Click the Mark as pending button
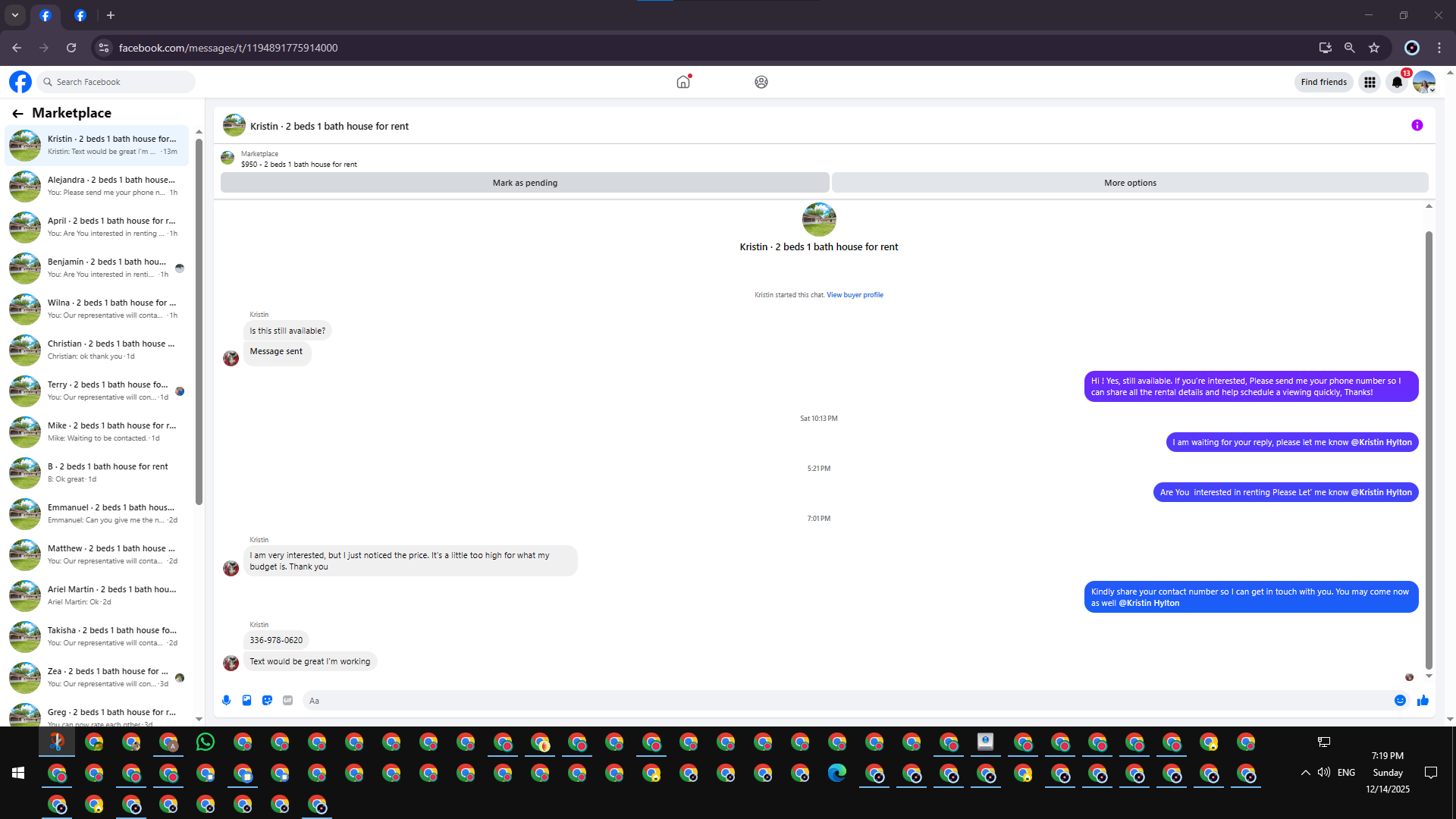1456x819 pixels. tap(525, 183)
